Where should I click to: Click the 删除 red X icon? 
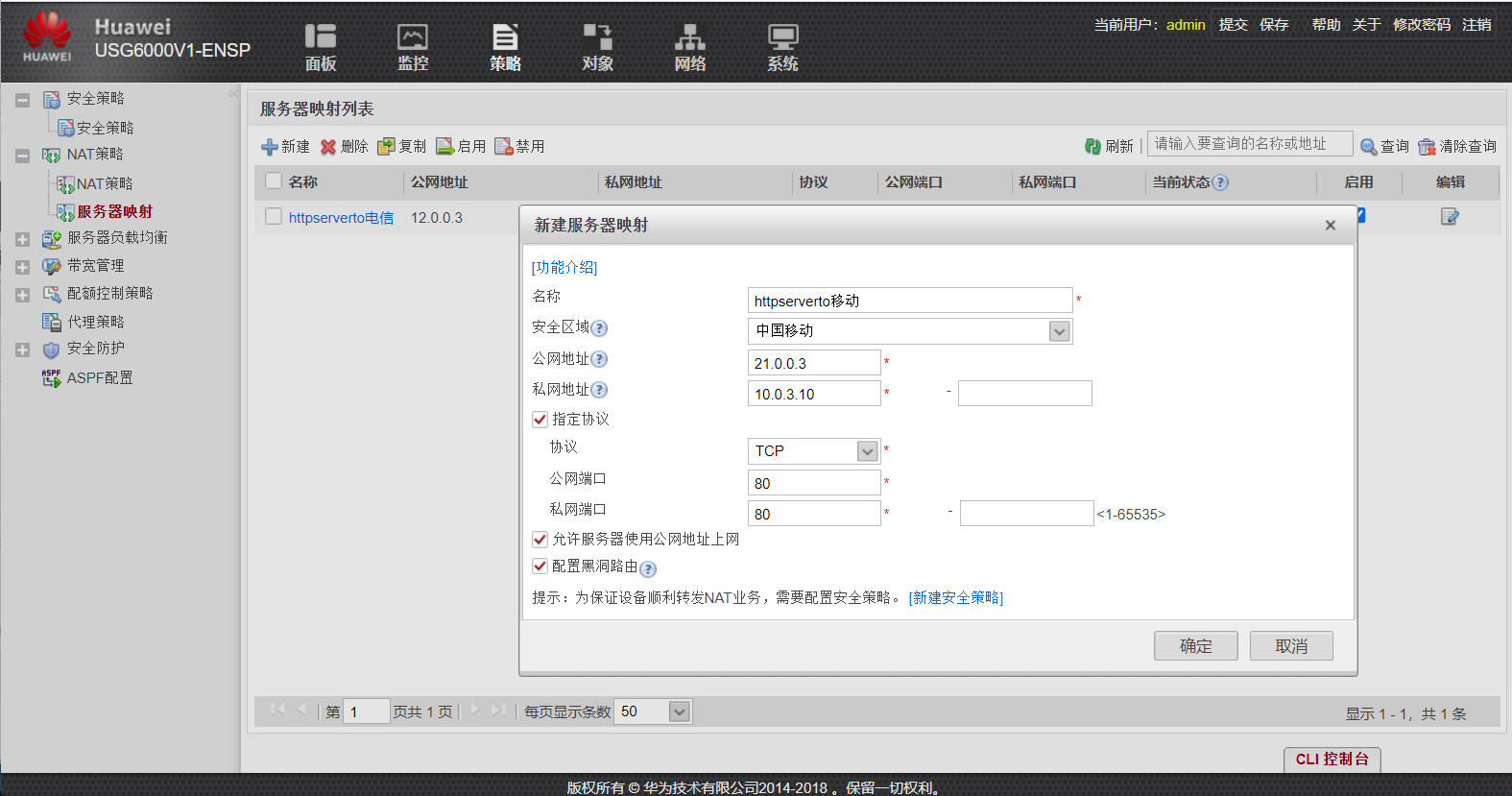[328, 147]
